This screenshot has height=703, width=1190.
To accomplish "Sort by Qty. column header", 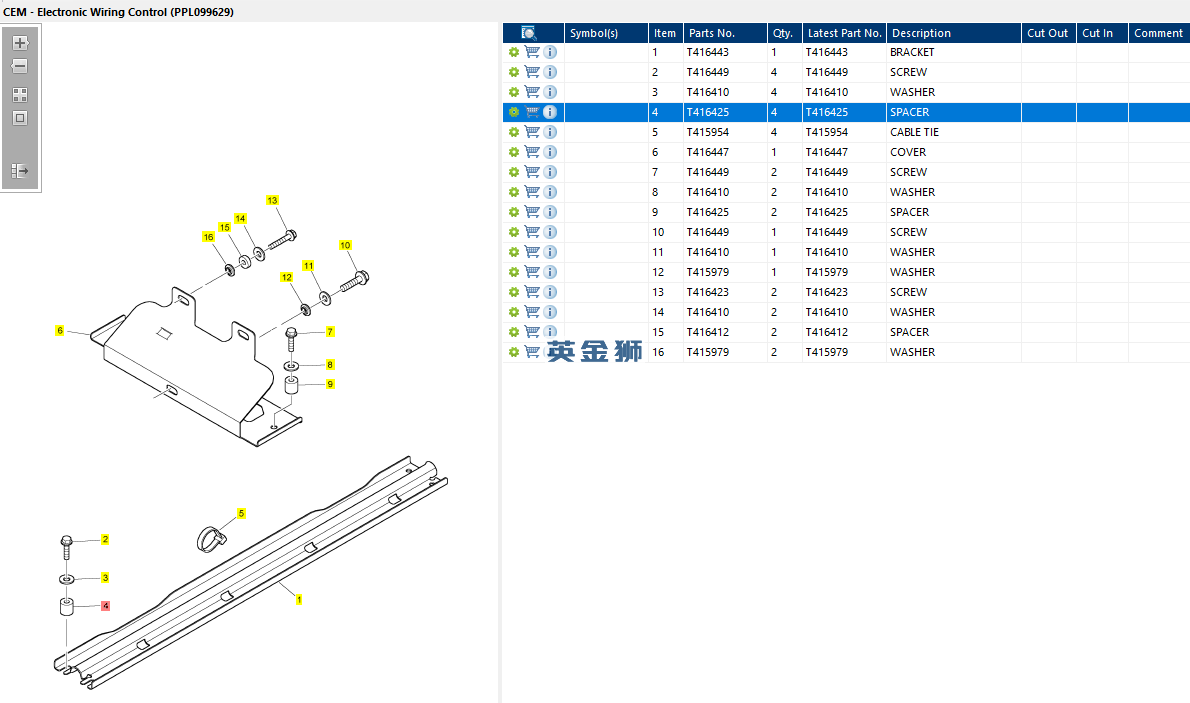I will coord(785,33).
